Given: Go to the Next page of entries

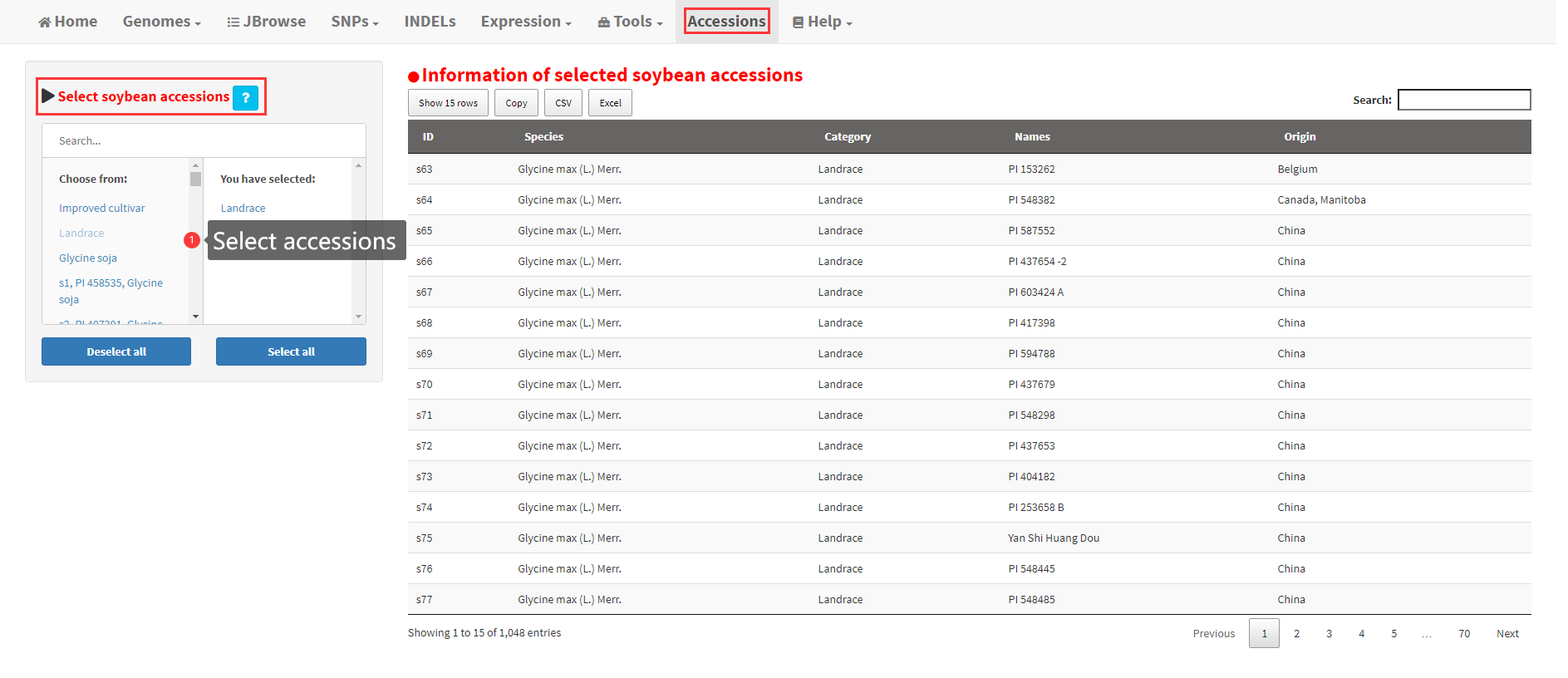Looking at the screenshot, I should pos(1507,634).
